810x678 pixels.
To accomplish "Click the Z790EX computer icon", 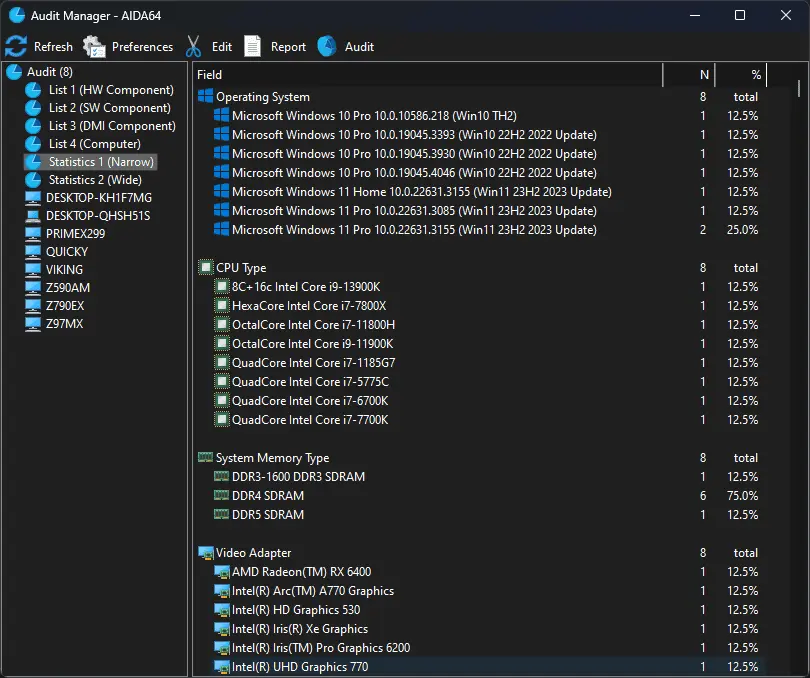I will [33, 306].
